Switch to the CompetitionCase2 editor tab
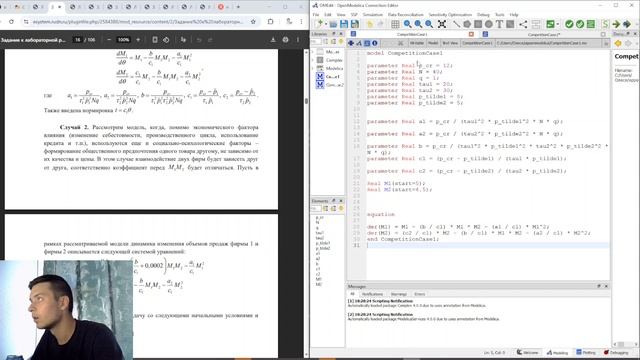 coord(544,34)
